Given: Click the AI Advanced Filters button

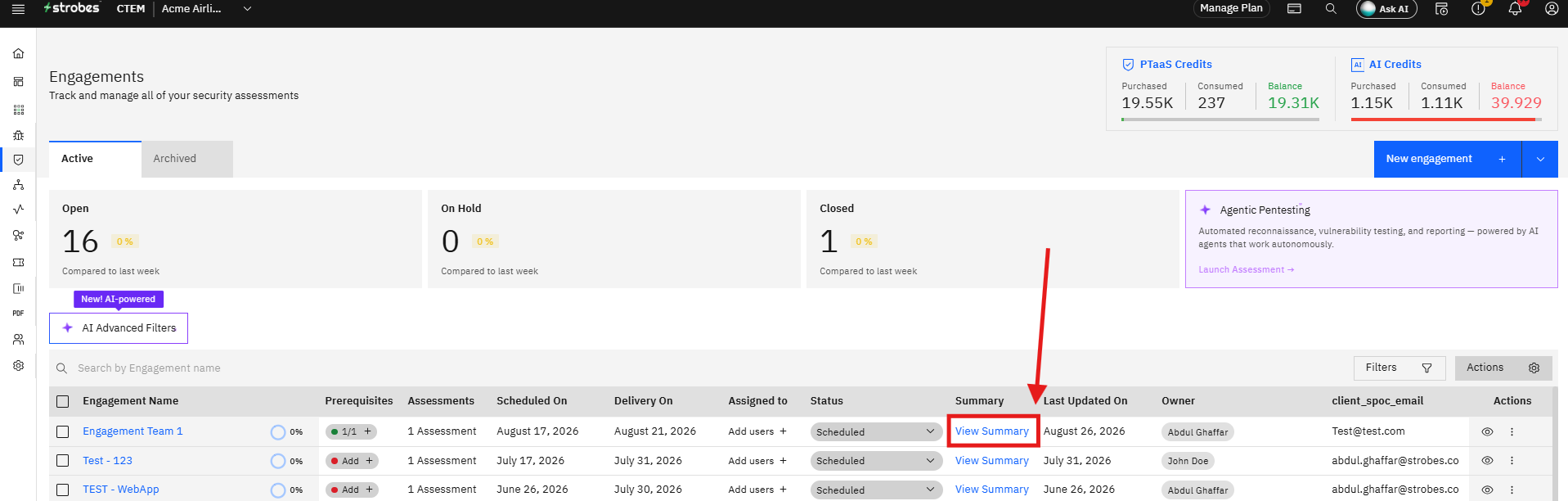Looking at the screenshot, I should tap(119, 328).
